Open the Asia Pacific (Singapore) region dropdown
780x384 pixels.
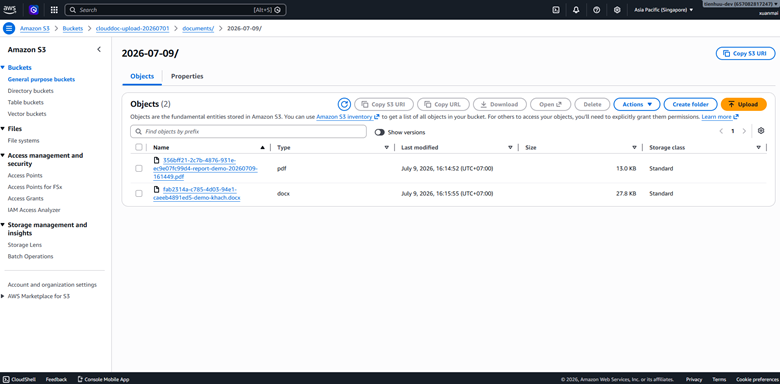tap(664, 9)
